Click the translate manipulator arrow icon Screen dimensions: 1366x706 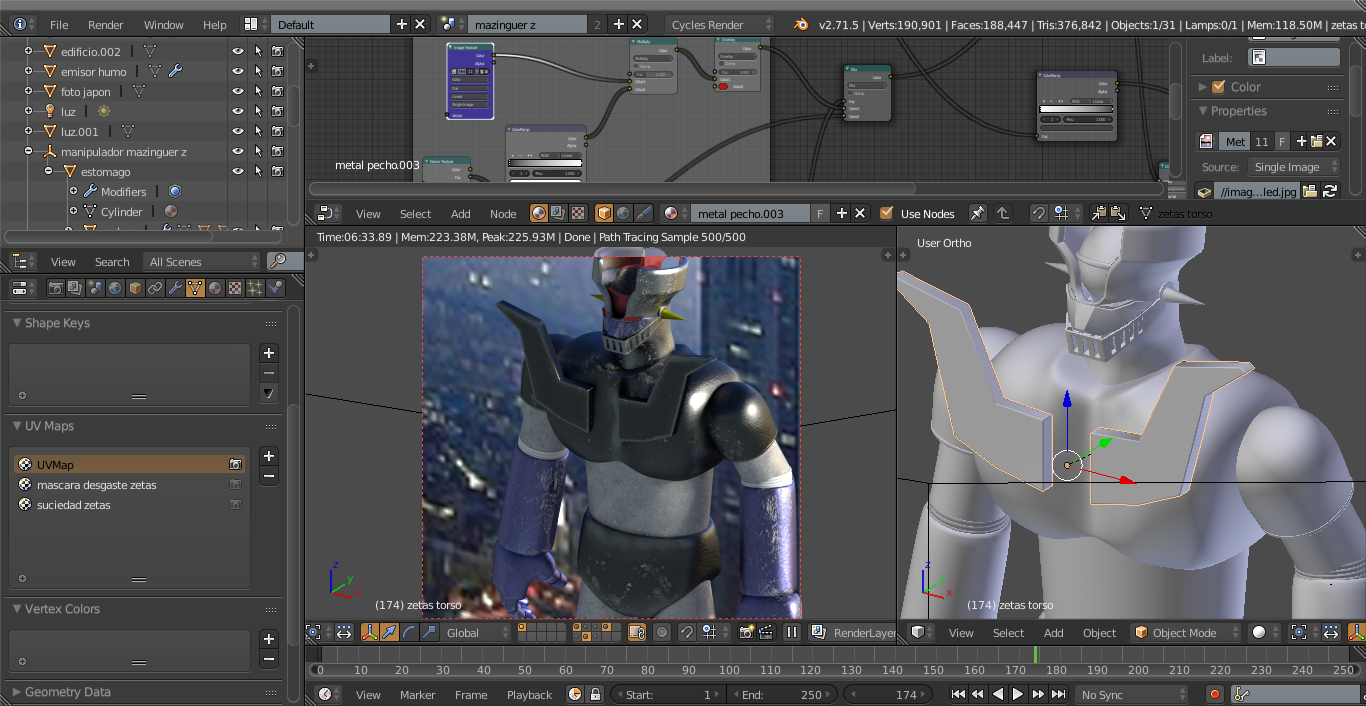click(391, 632)
